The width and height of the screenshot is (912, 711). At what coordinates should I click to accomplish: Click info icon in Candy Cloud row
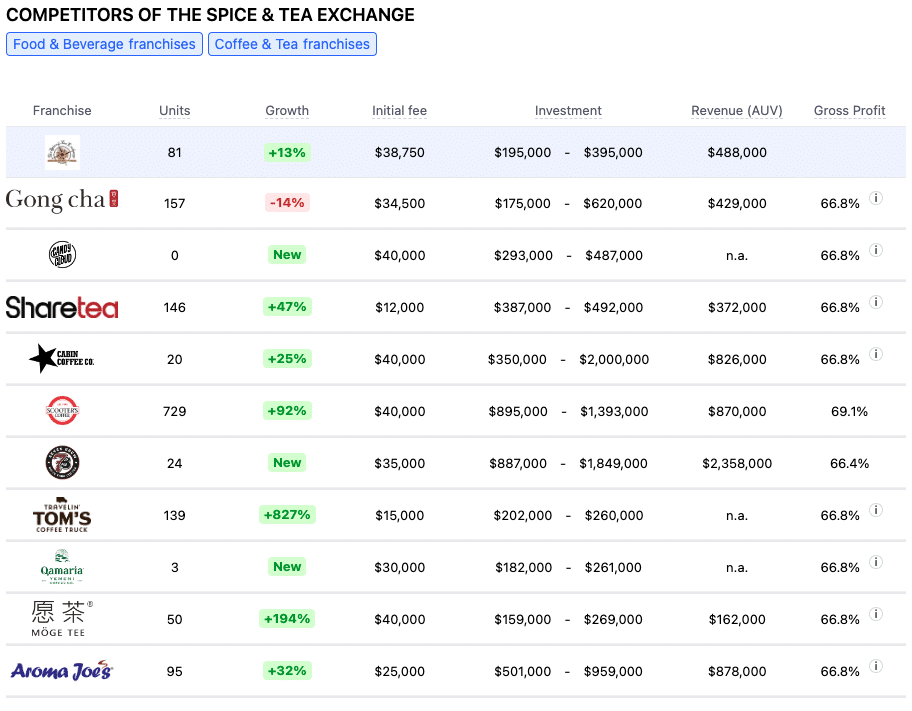[876, 250]
